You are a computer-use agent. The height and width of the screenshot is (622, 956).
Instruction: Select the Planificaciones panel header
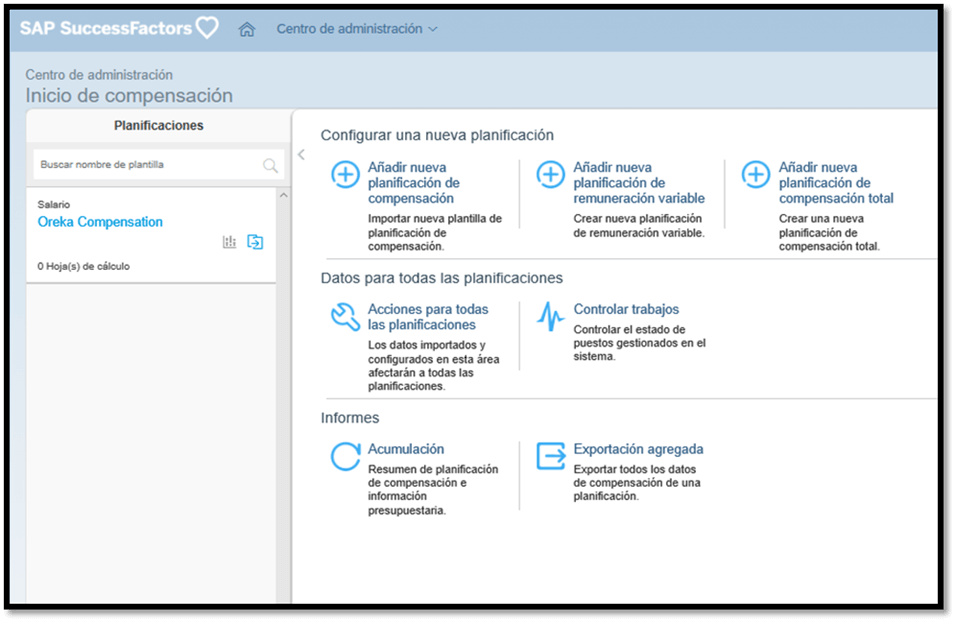pos(159,126)
